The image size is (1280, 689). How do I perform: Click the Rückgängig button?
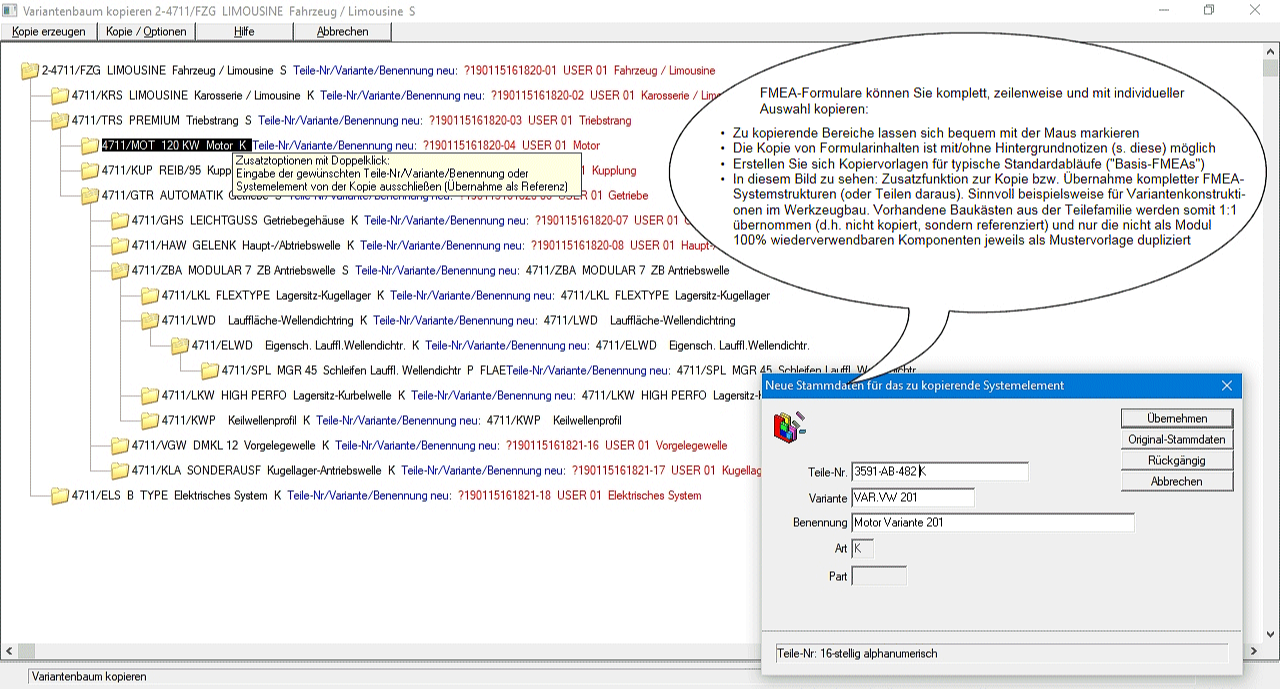pos(1177,461)
